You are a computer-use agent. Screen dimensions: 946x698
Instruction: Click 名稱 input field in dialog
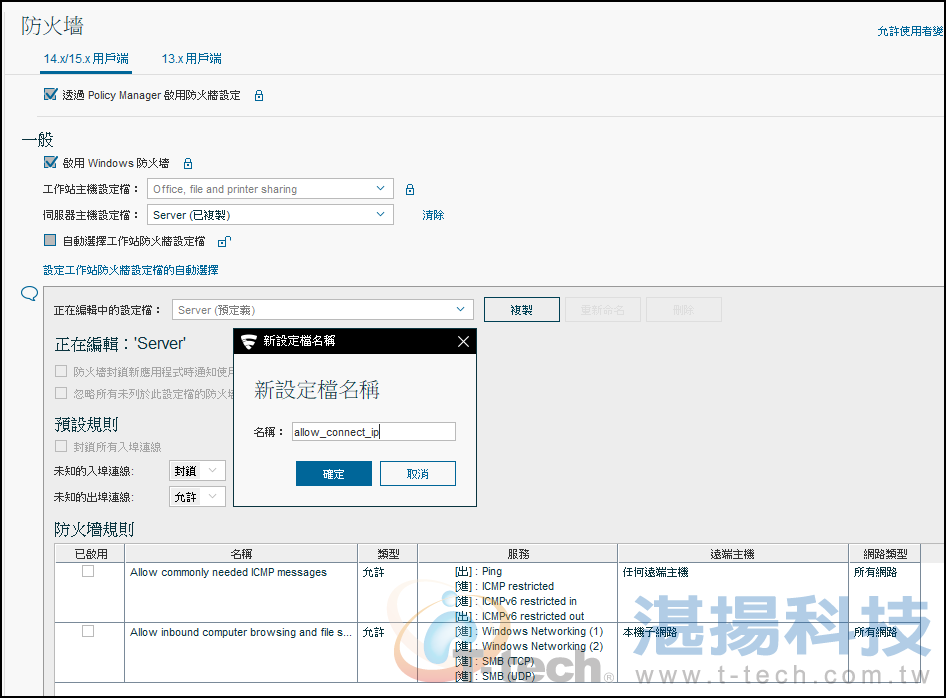pyautogui.click(x=374, y=432)
